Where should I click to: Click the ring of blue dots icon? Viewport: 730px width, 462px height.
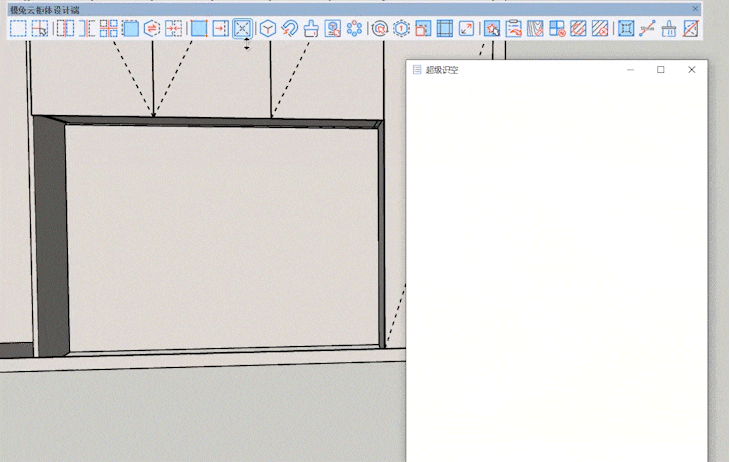click(x=354, y=29)
